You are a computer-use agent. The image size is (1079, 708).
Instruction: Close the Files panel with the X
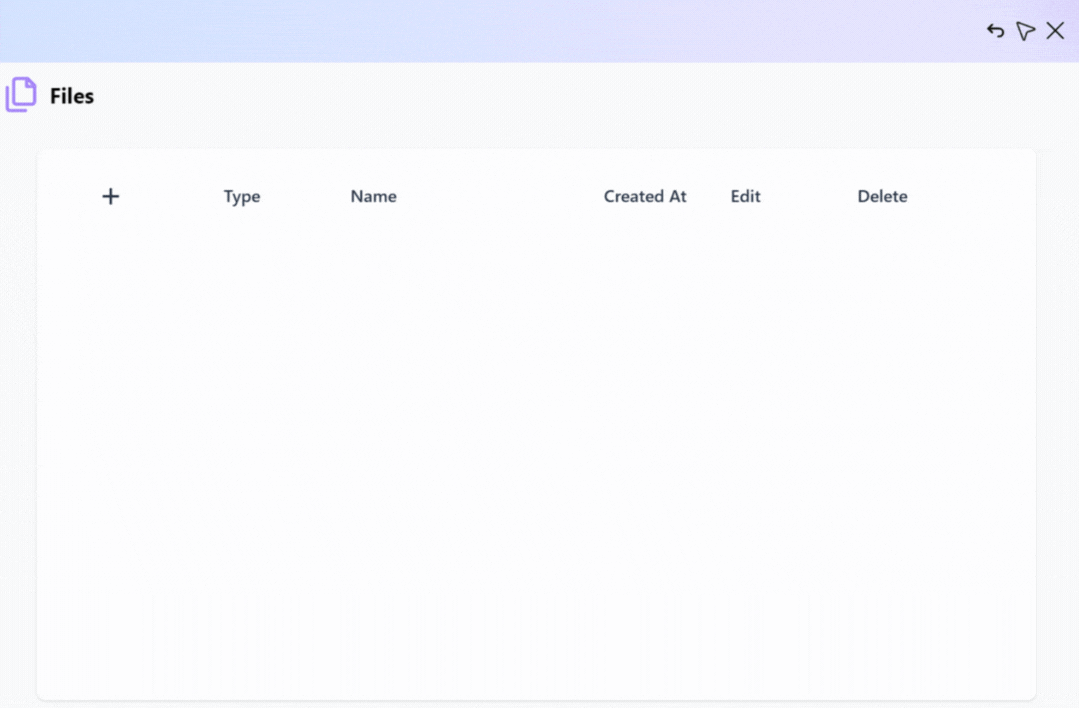[x=1055, y=30]
